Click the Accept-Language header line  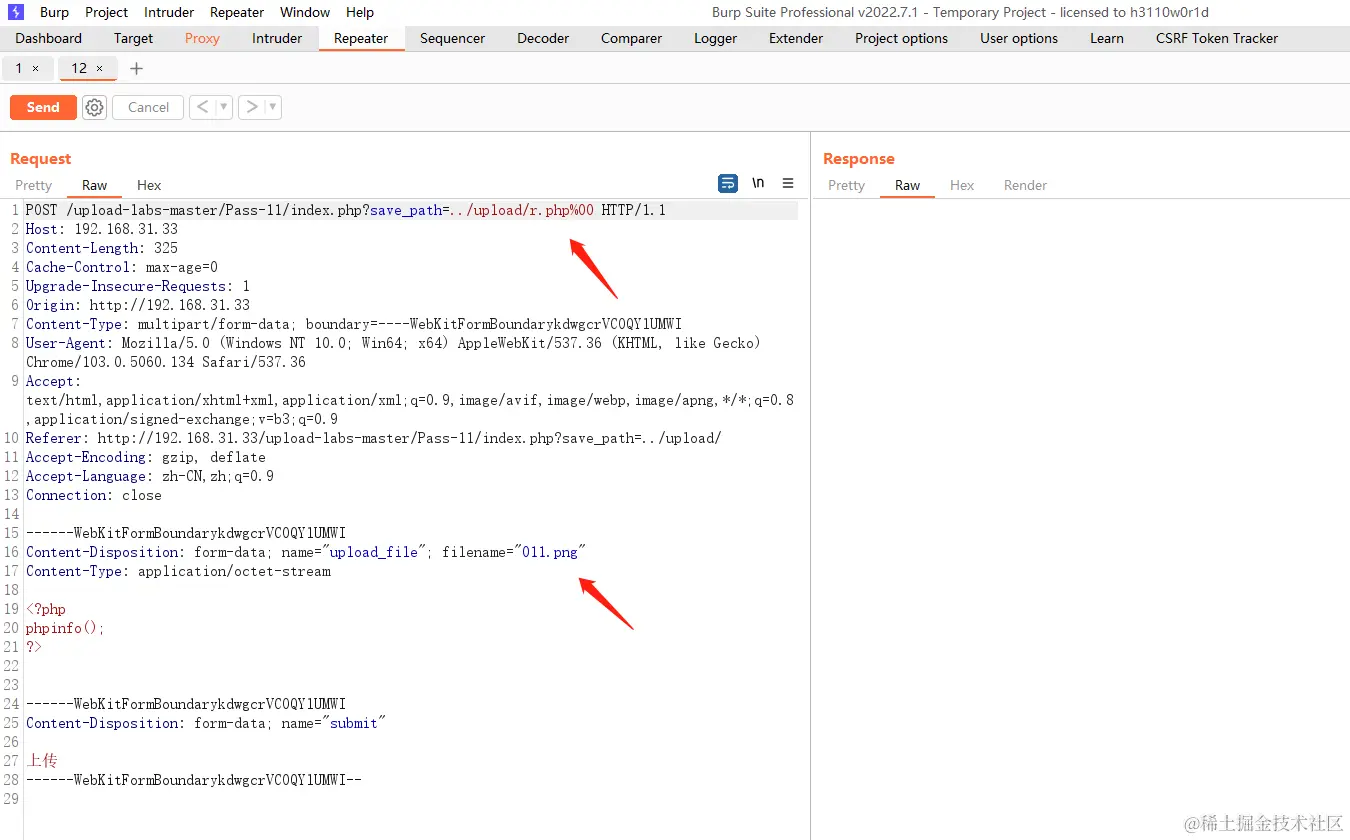(150, 476)
